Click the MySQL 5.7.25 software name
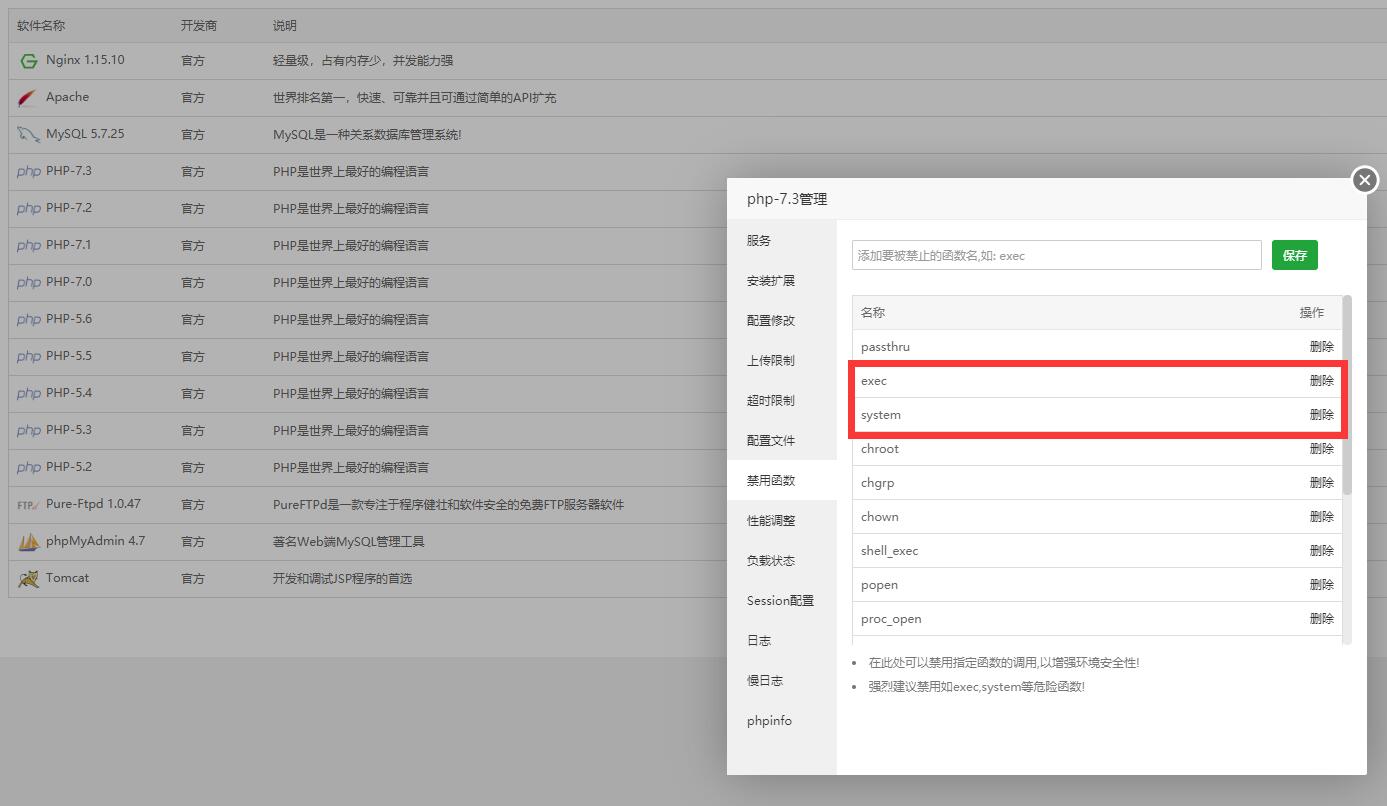Image resolution: width=1387 pixels, height=806 pixels. (x=85, y=134)
